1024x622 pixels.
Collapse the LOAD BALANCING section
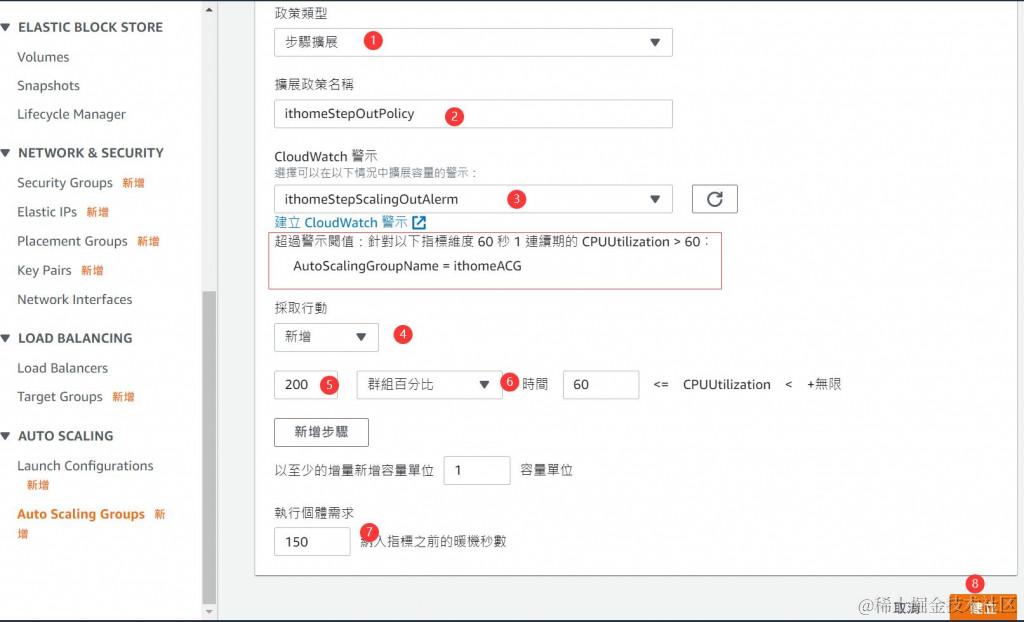coord(6,338)
